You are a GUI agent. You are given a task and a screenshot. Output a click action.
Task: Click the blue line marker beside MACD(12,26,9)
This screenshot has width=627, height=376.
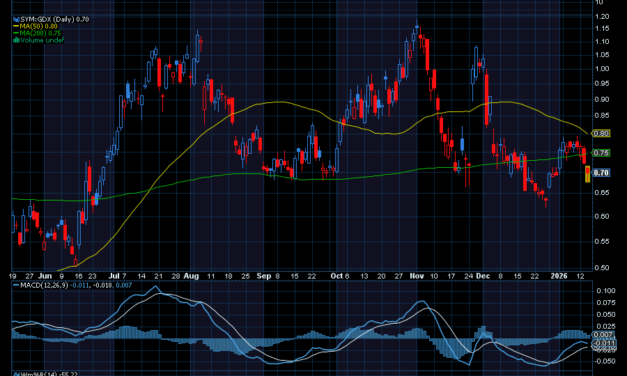pyautogui.click(x=16, y=285)
